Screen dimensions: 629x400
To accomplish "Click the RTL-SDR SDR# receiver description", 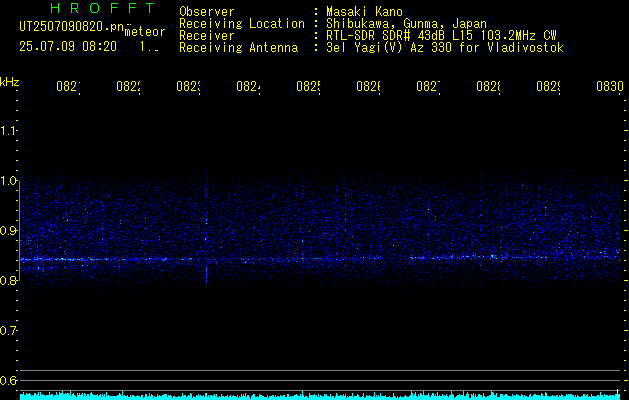I will point(441,36).
